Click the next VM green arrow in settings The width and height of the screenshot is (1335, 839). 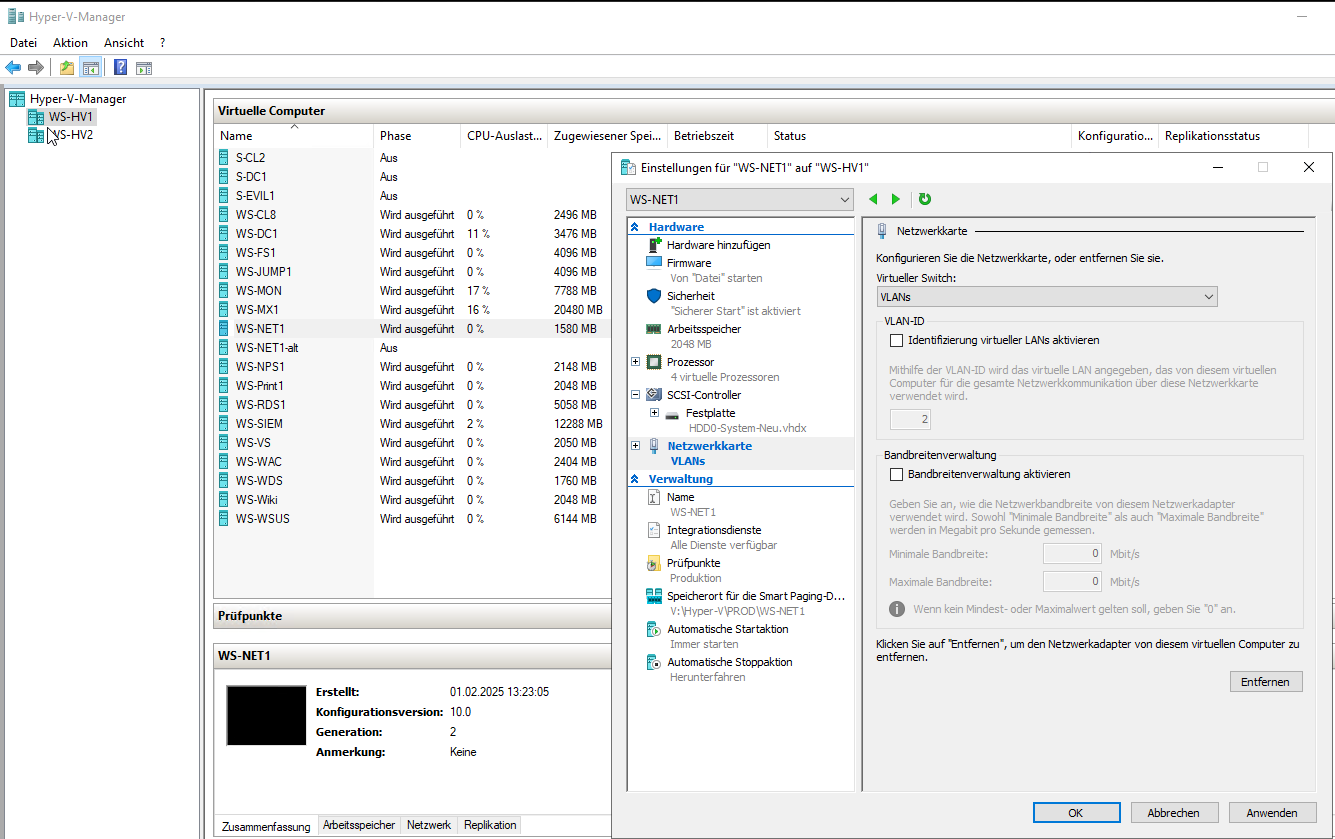[895, 200]
